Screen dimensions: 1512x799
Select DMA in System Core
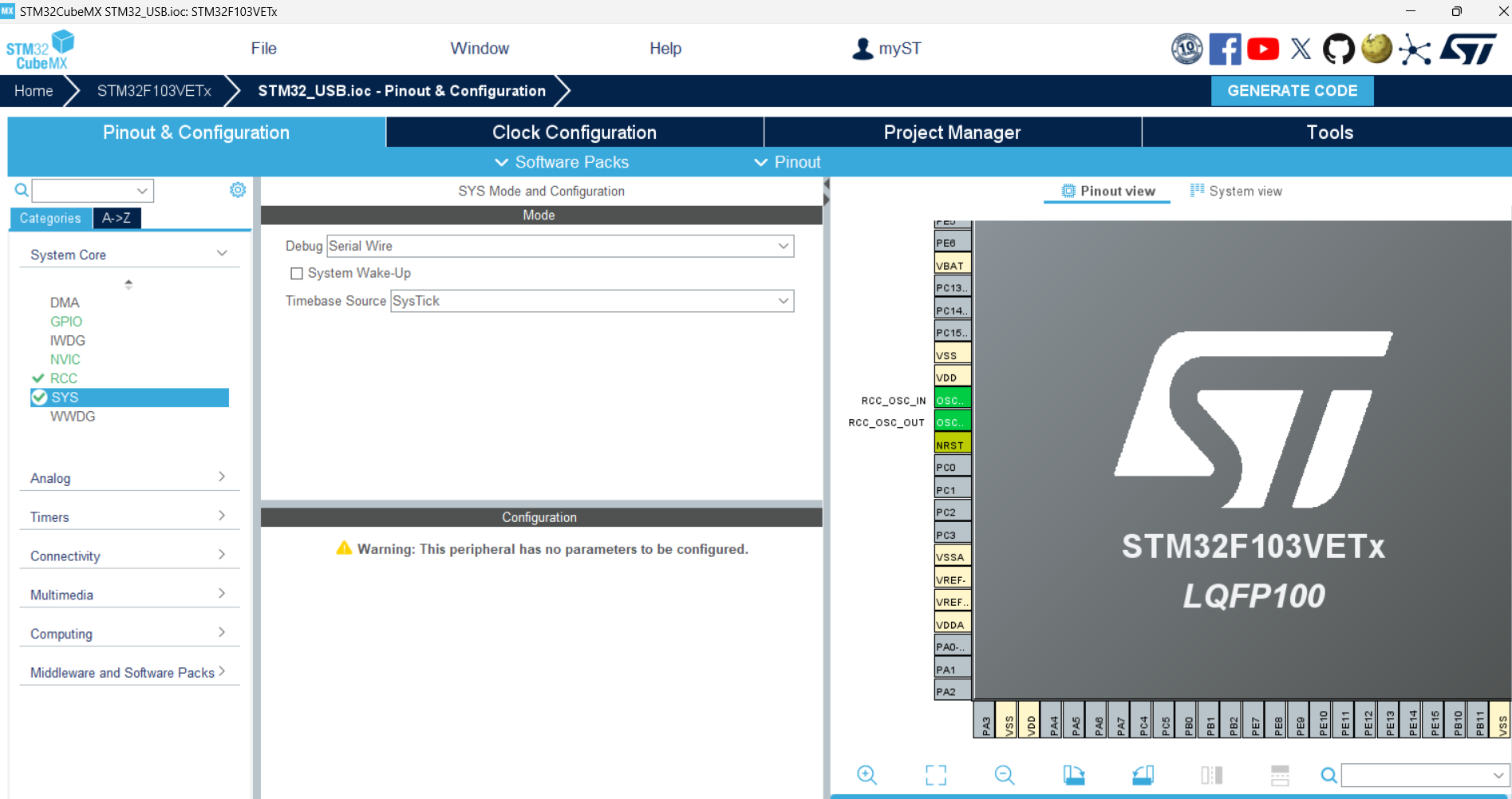65,303
